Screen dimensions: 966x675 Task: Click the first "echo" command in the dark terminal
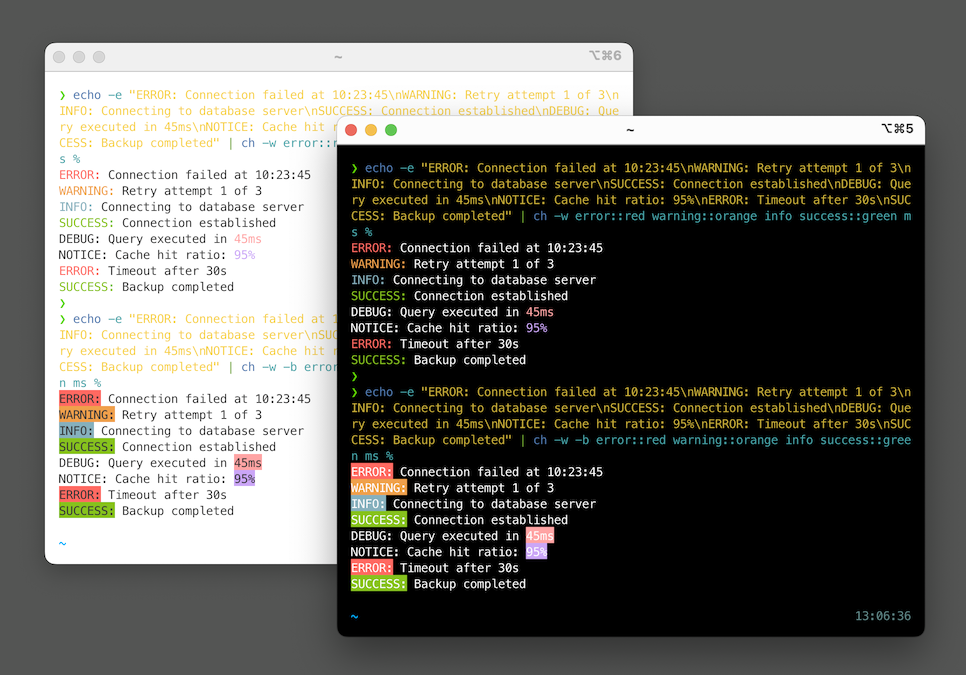point(379,168)
